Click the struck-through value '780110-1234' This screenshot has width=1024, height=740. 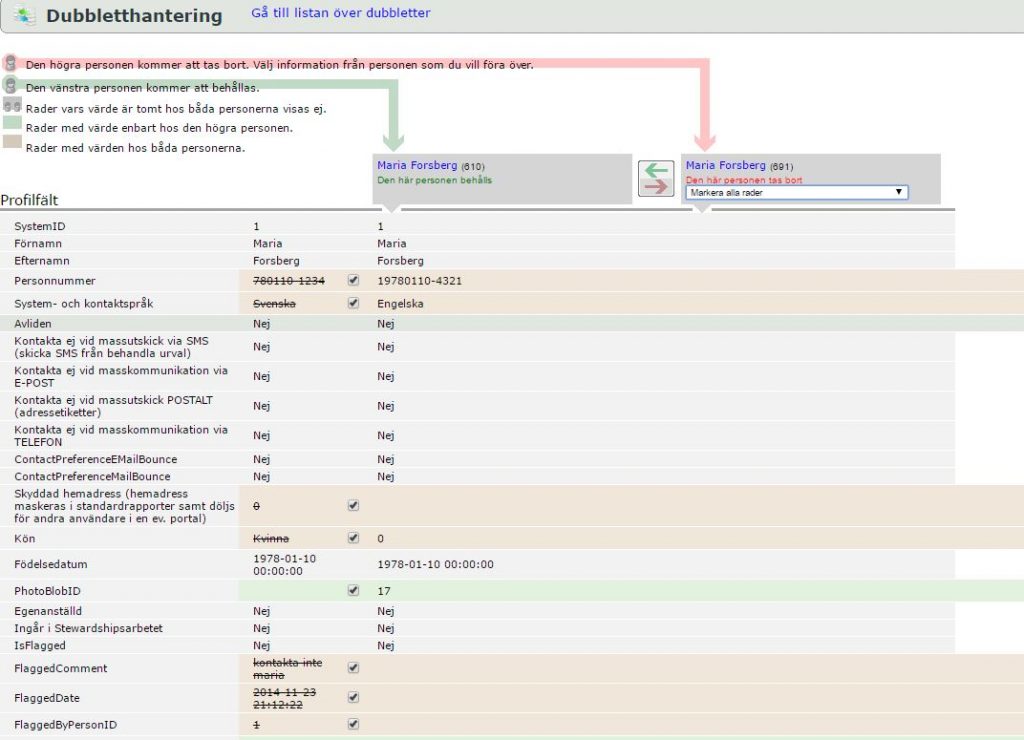point(289,281)
